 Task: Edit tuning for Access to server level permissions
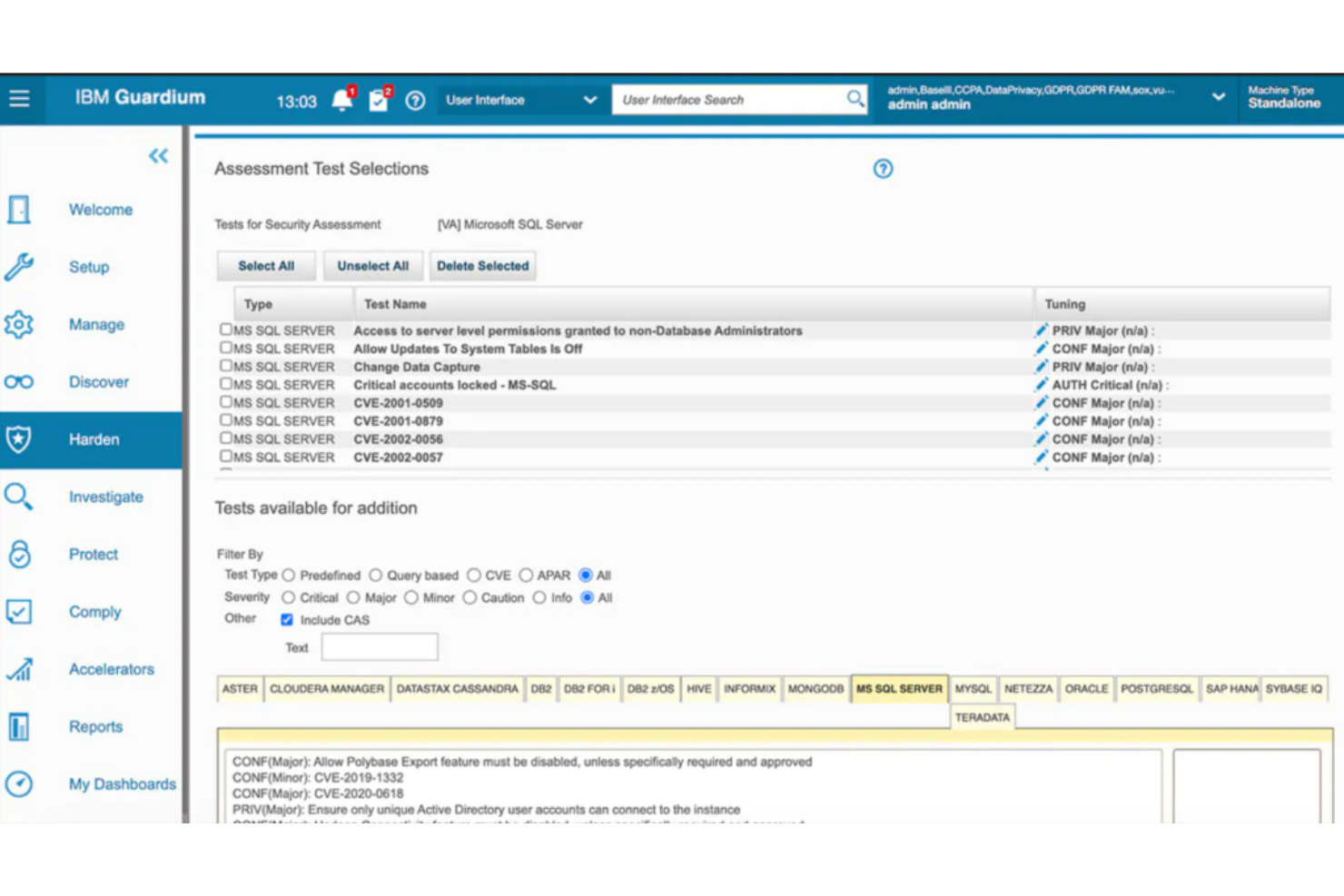coord(1042,330)
